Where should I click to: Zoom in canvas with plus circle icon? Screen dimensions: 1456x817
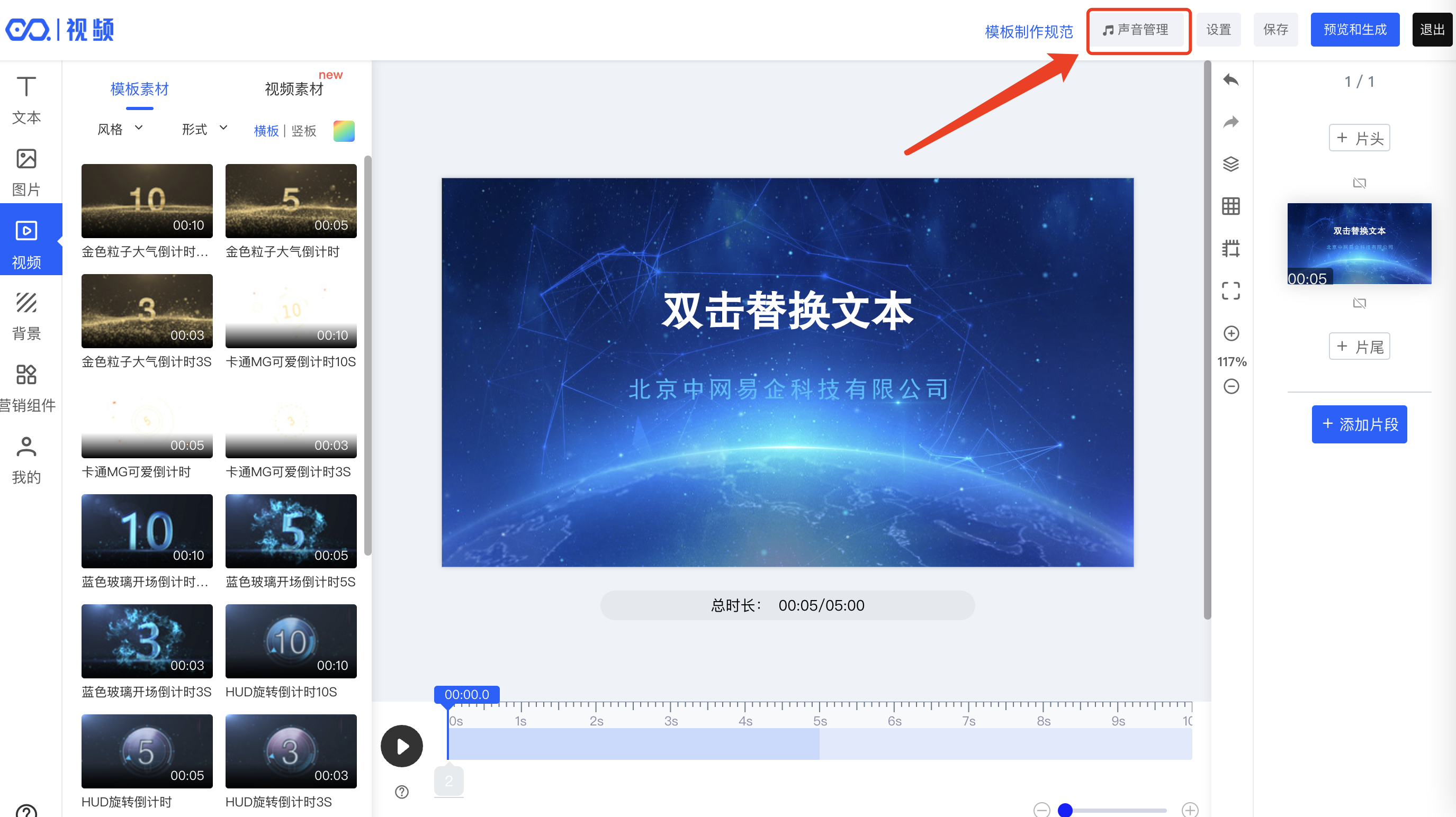1231,333
